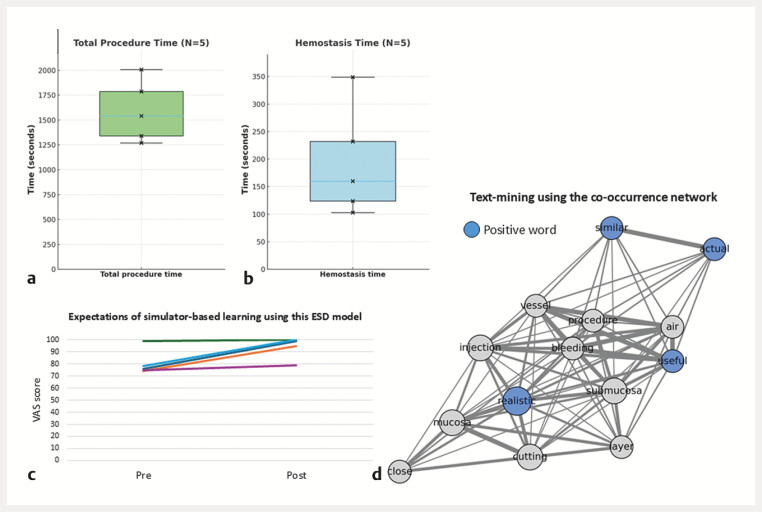The height and width of the screenshot is (512, 762).
Task: Click the 'vessel' gray node
Action: pos(536,306)
